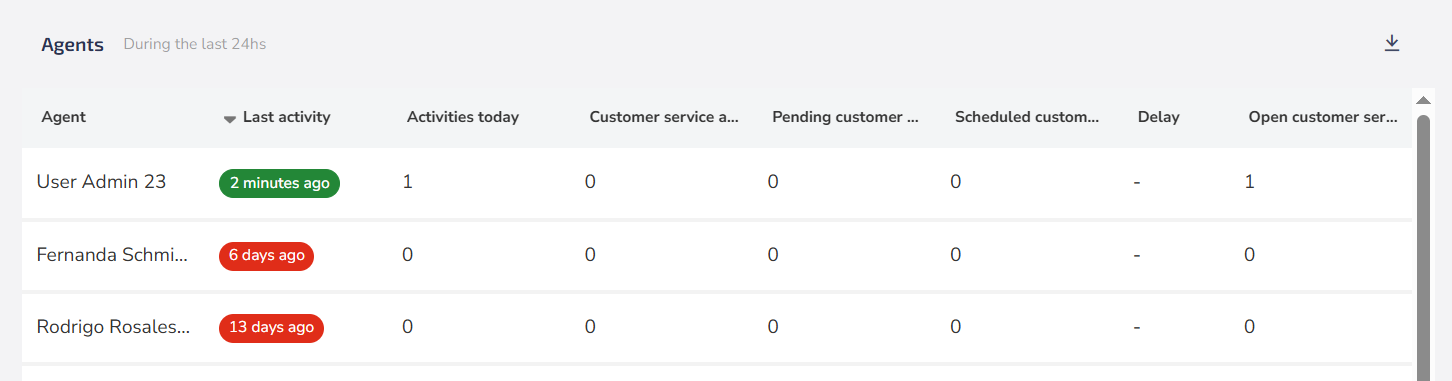This screenshot has width=1452, height=381.
Task: Click the Agents section title
Action: pyautogui.click(x=72, y=45)
